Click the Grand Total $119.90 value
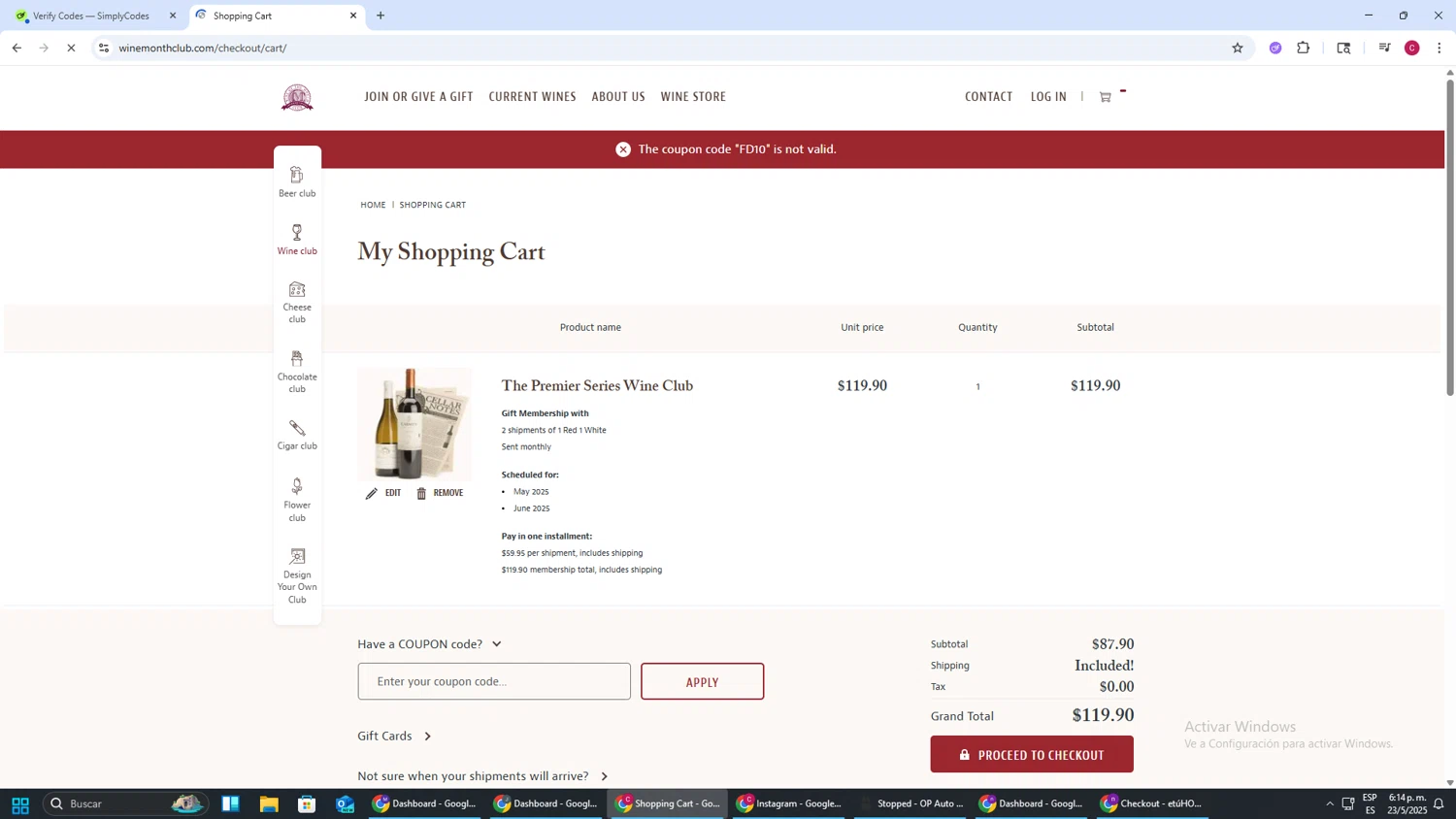 click(1103, 716)
